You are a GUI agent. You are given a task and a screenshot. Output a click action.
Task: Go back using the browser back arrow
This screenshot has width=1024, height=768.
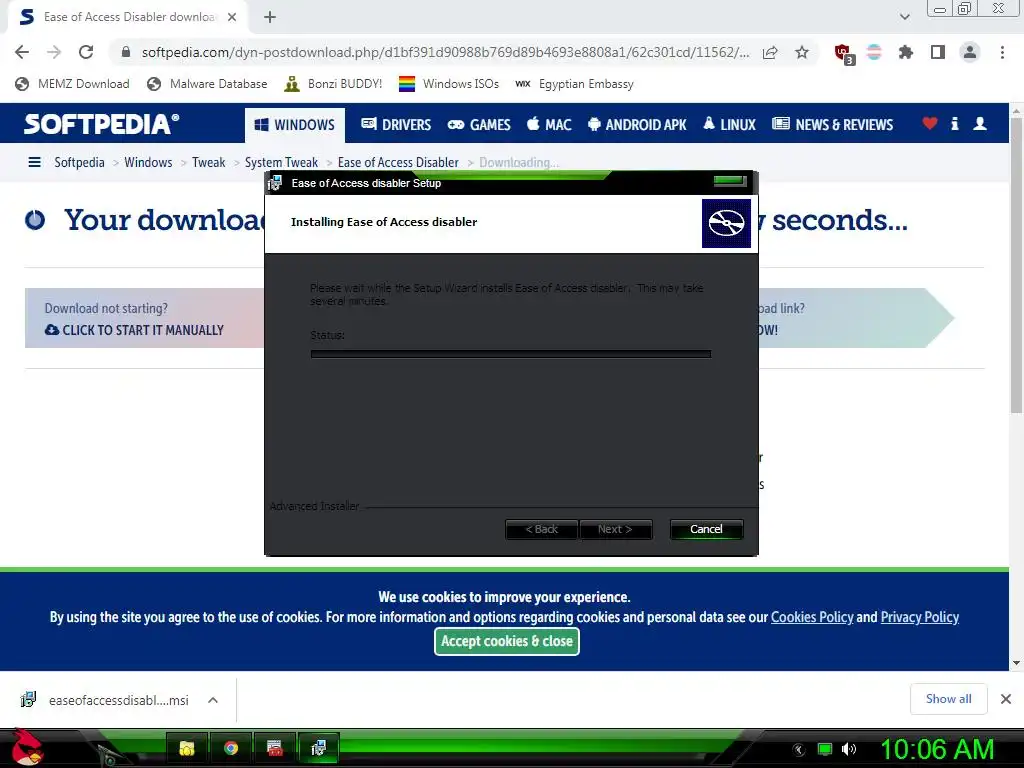pos(22,52)
